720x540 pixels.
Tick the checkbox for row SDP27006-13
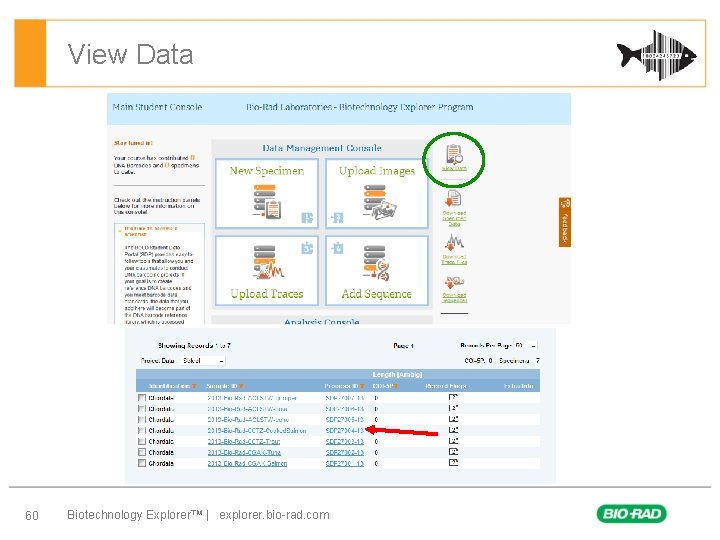click(142, 409)
